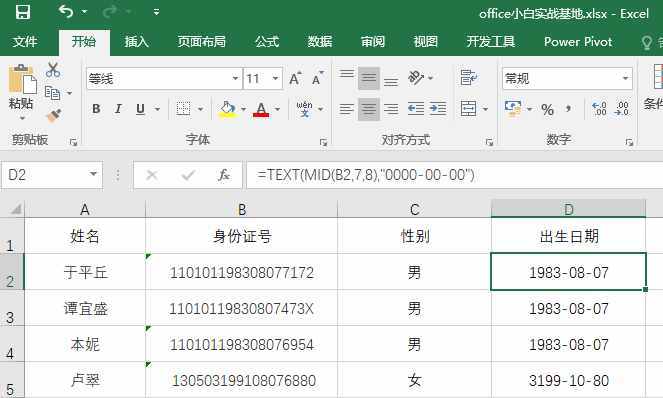This screenshot has width=663, height=398.
Task: Select cell containing 谭宜盛
Action: (85, 308)
